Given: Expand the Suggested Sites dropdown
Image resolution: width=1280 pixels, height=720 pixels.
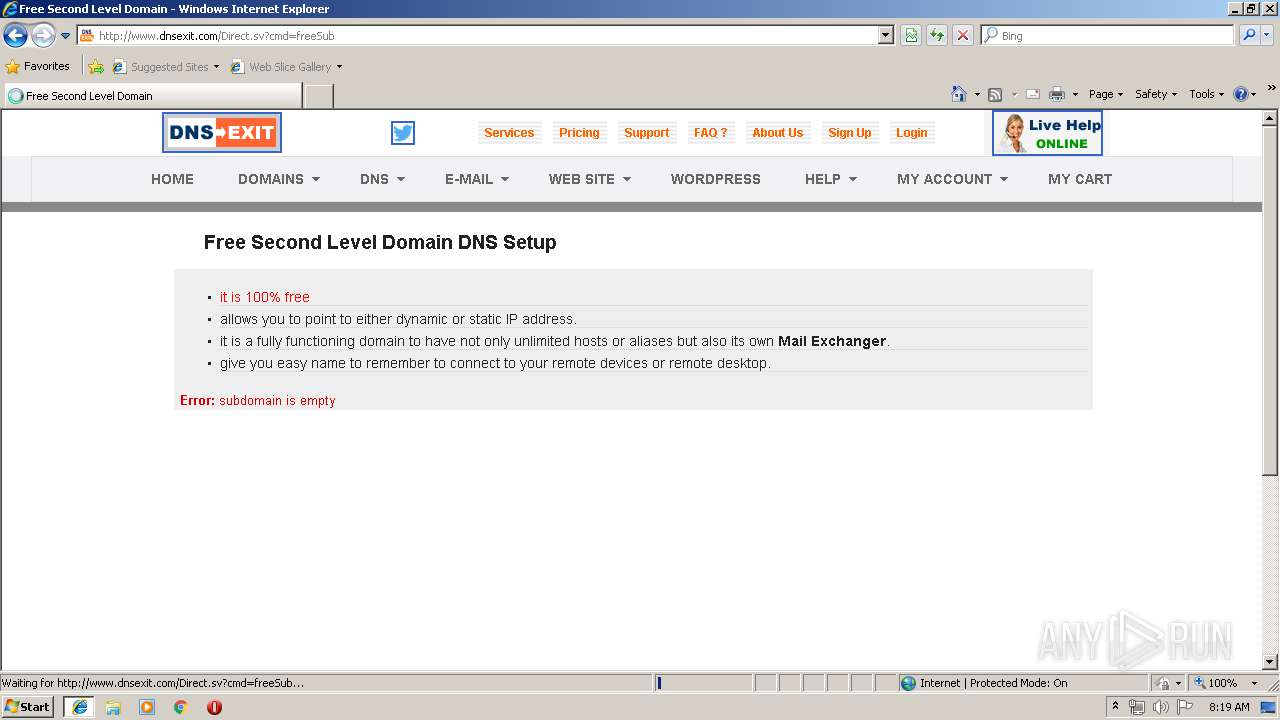Looking at the screenshot, I should pos(216,67).
